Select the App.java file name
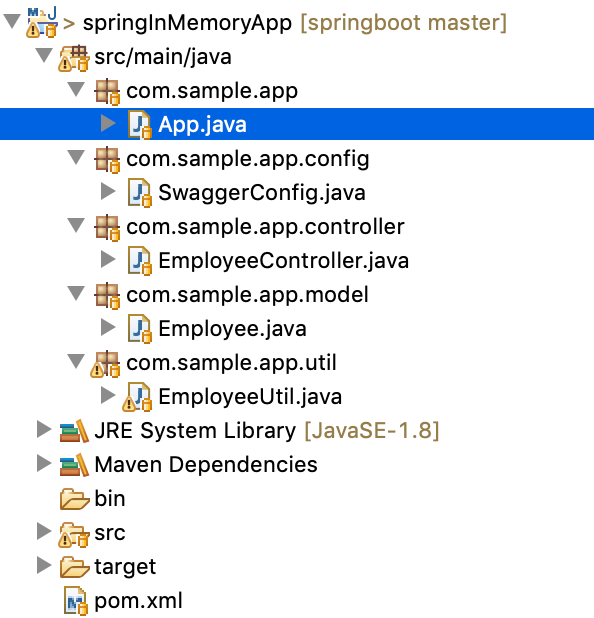Image resolution: width=594 pixels, height=618 pixels. pyautogui.click(x=203, y=125)
